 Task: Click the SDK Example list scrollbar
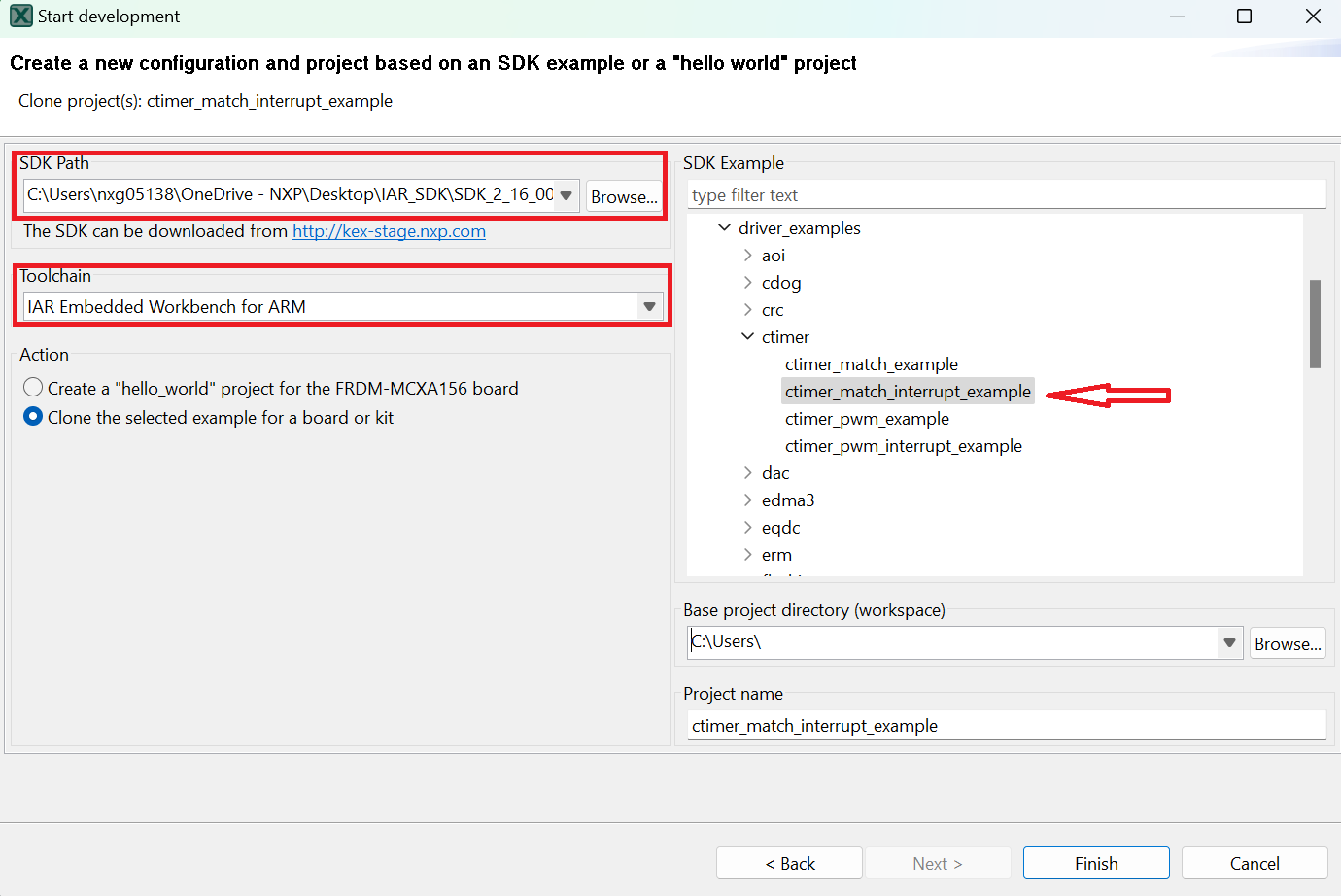(x=1317, y=326)
